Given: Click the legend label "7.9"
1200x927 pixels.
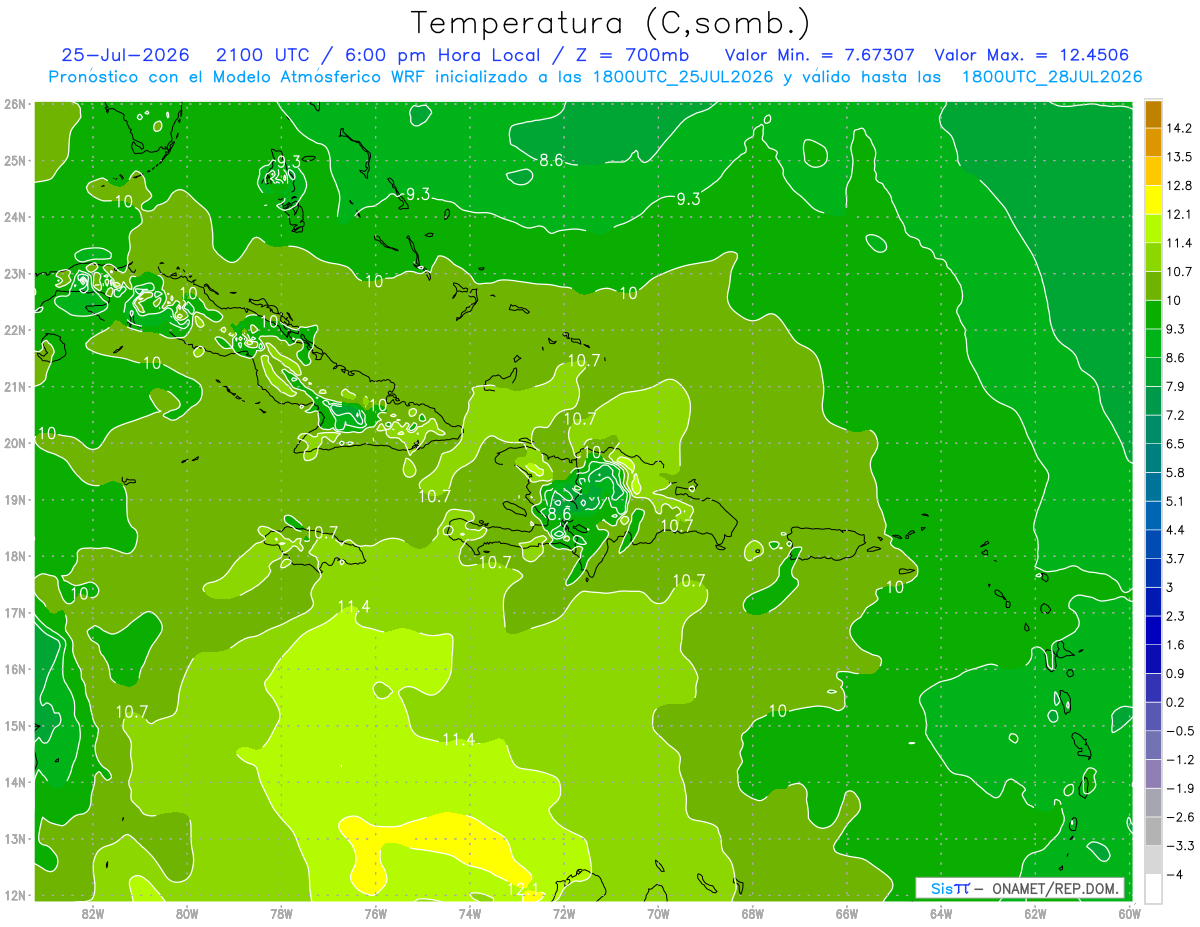Looking at the screenshot, I should (x=1175, y=387).
